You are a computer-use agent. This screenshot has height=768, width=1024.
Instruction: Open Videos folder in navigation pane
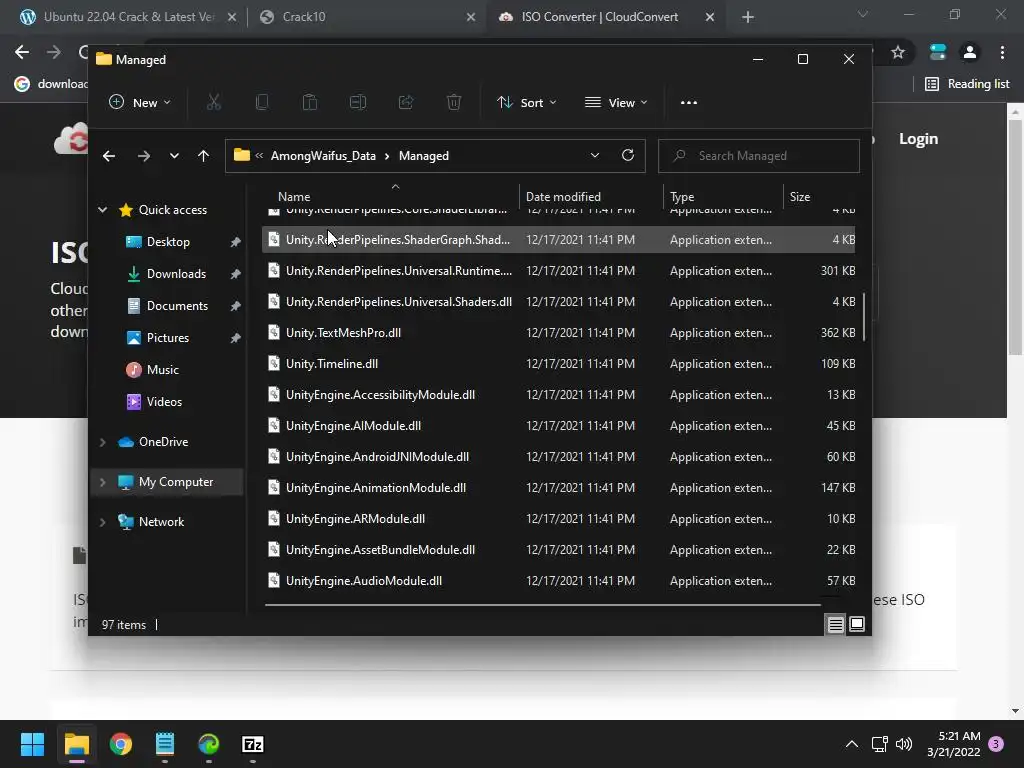[x=164, y=402]
